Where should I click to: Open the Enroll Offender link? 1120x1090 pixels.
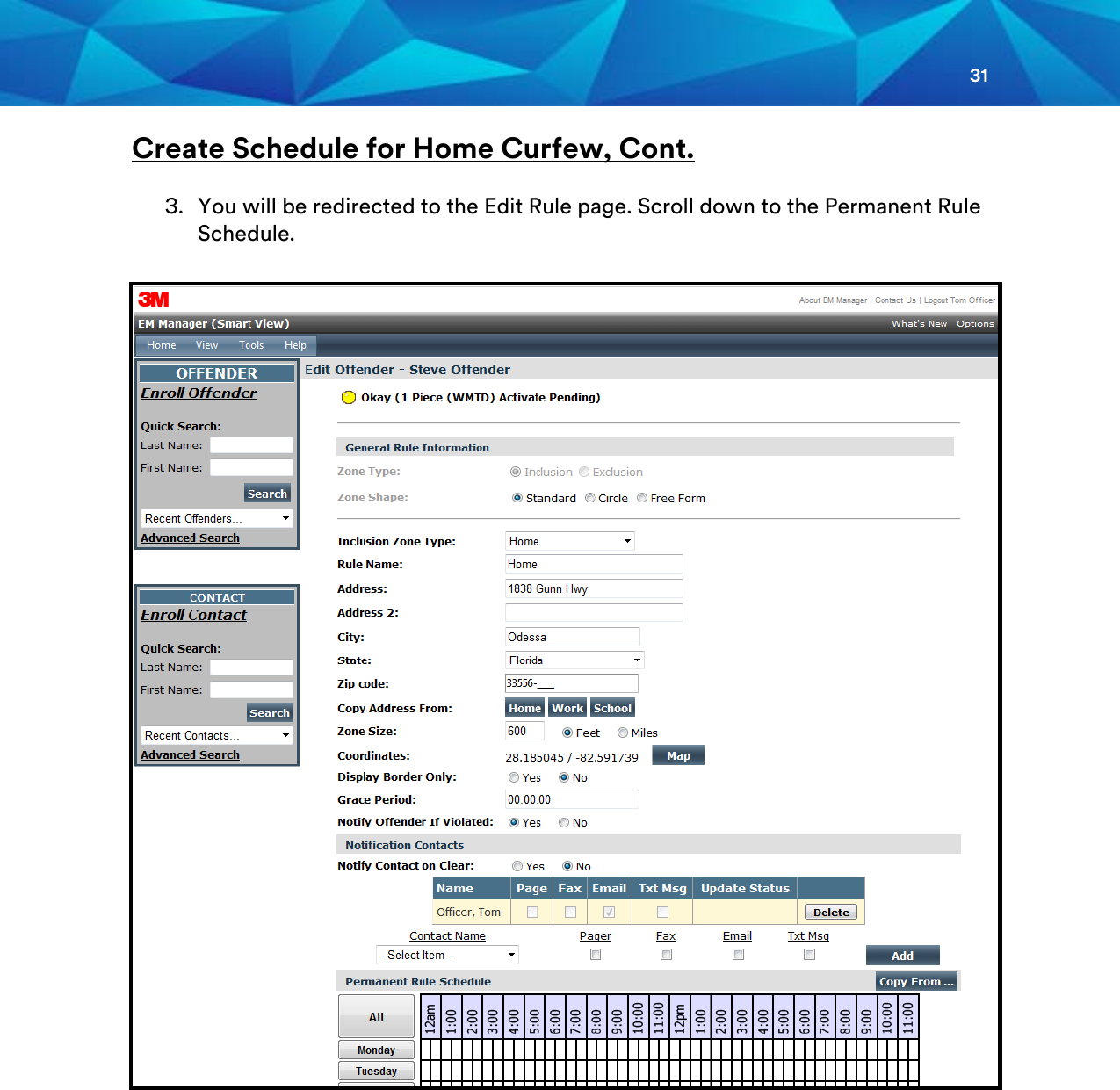[199, 393]
